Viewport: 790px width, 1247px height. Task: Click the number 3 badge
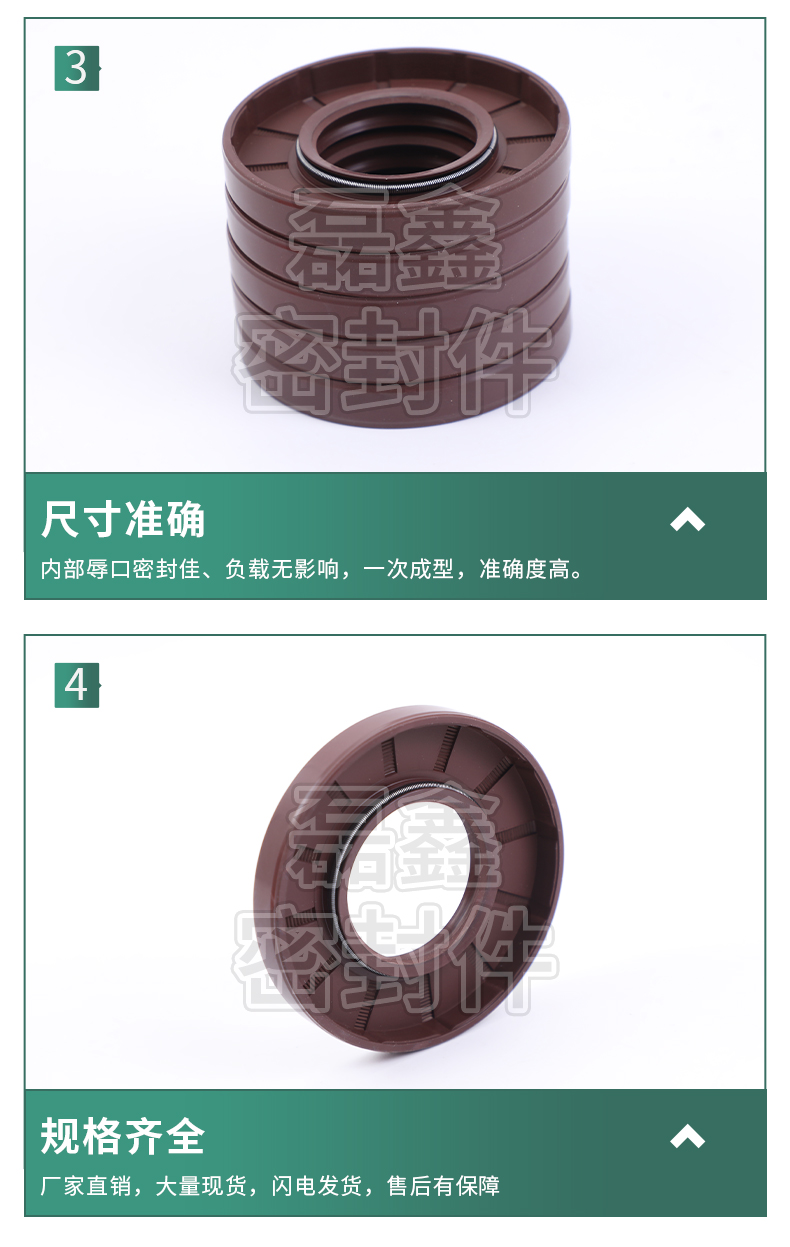point(76,68)
